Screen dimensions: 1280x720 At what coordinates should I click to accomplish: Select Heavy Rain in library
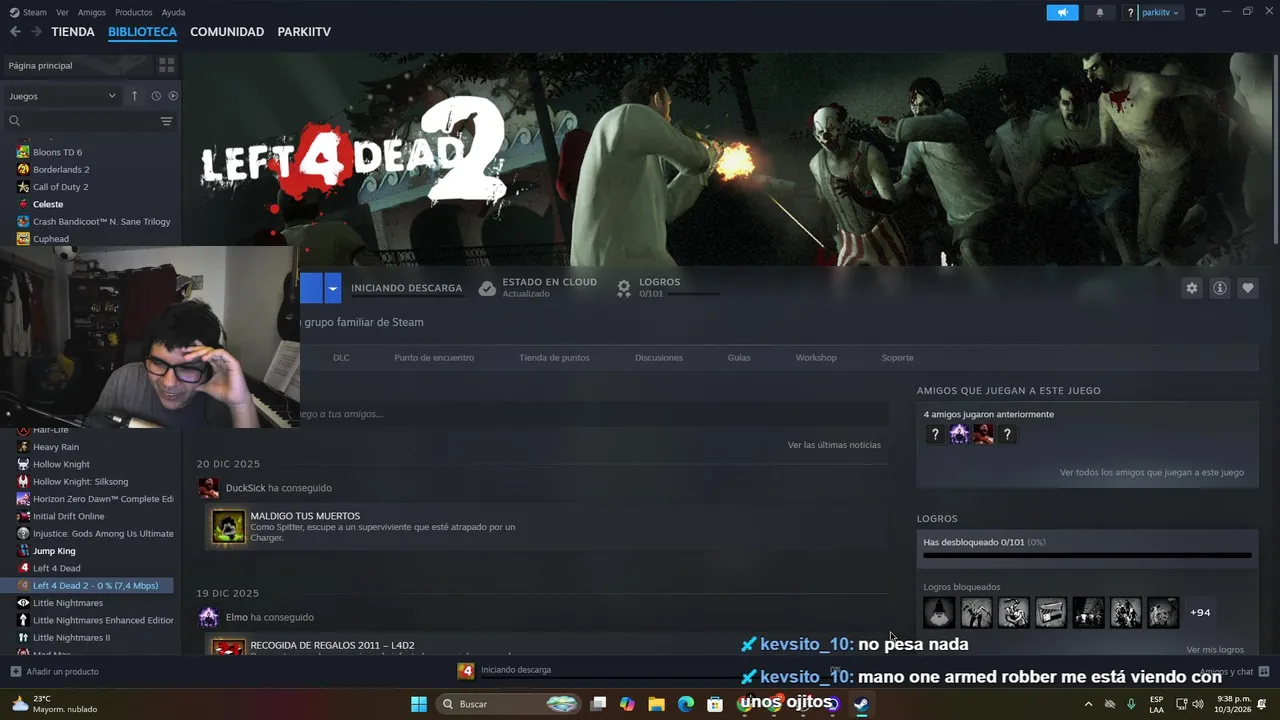[x=55, y=447]
